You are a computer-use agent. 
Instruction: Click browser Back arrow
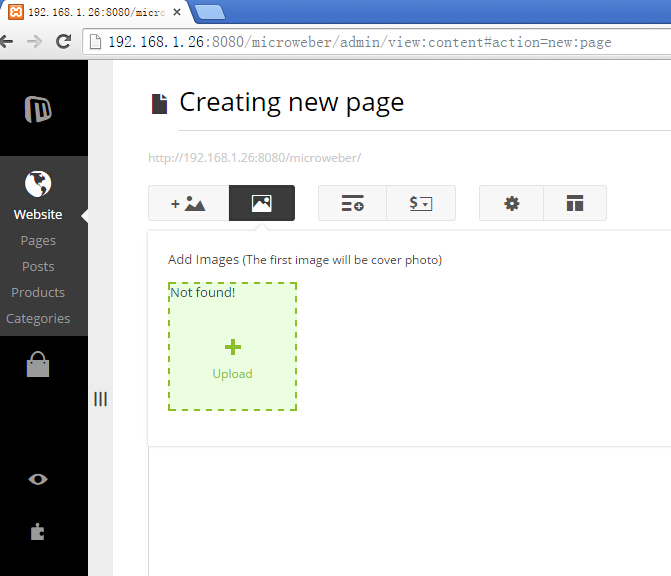click(x=6, y=42)
